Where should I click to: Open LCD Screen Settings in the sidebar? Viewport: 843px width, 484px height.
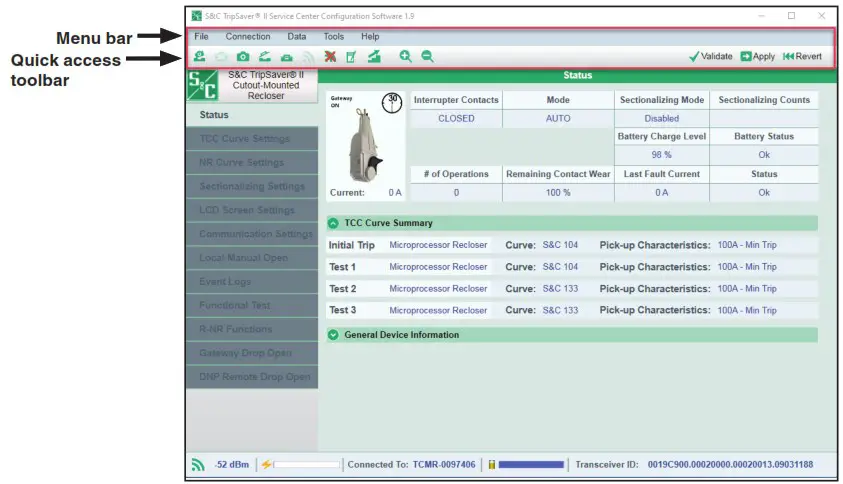coord(252,210)
